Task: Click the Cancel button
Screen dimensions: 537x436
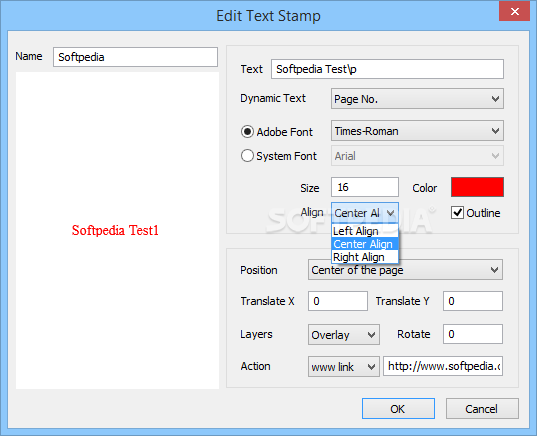Action: tap(482, 409)
